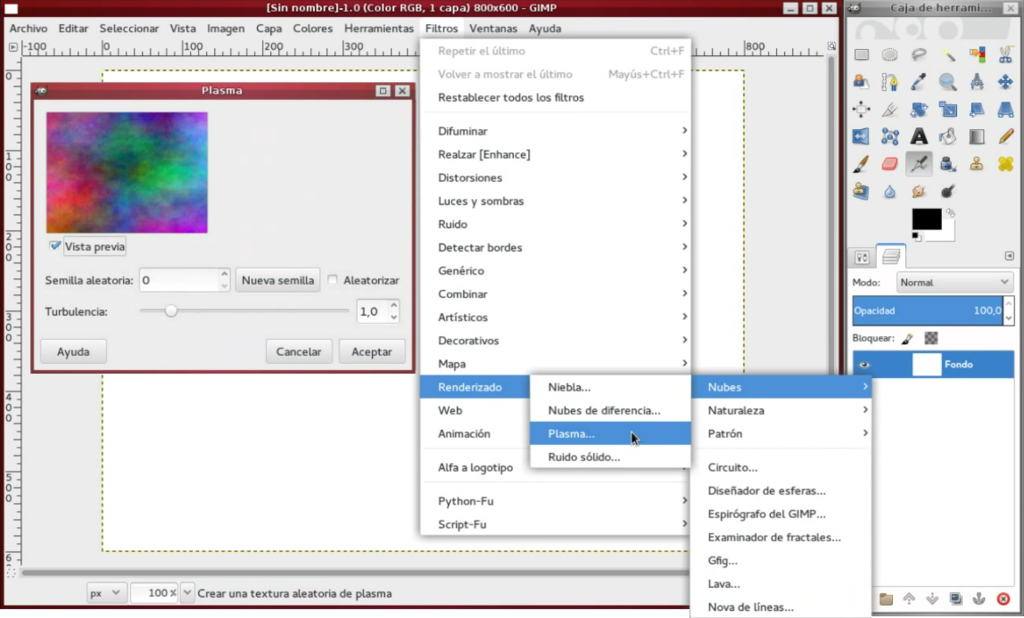
Task: Select the Rotate tool
Action: pos(918,109)
